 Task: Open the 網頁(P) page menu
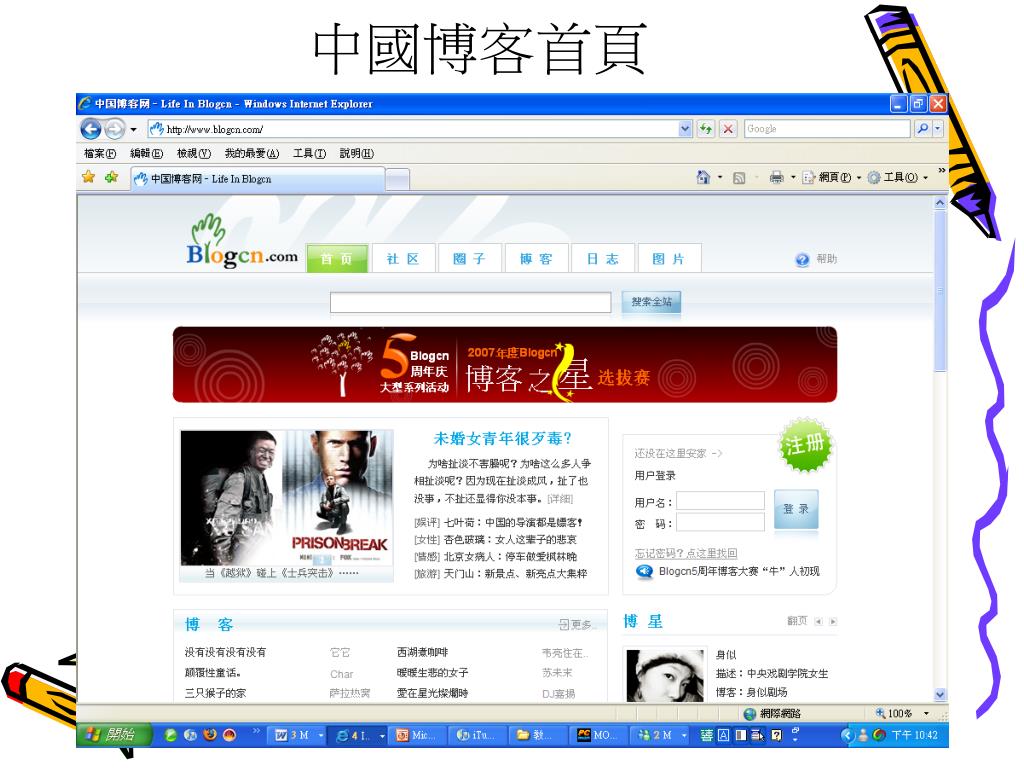[831, 177]
